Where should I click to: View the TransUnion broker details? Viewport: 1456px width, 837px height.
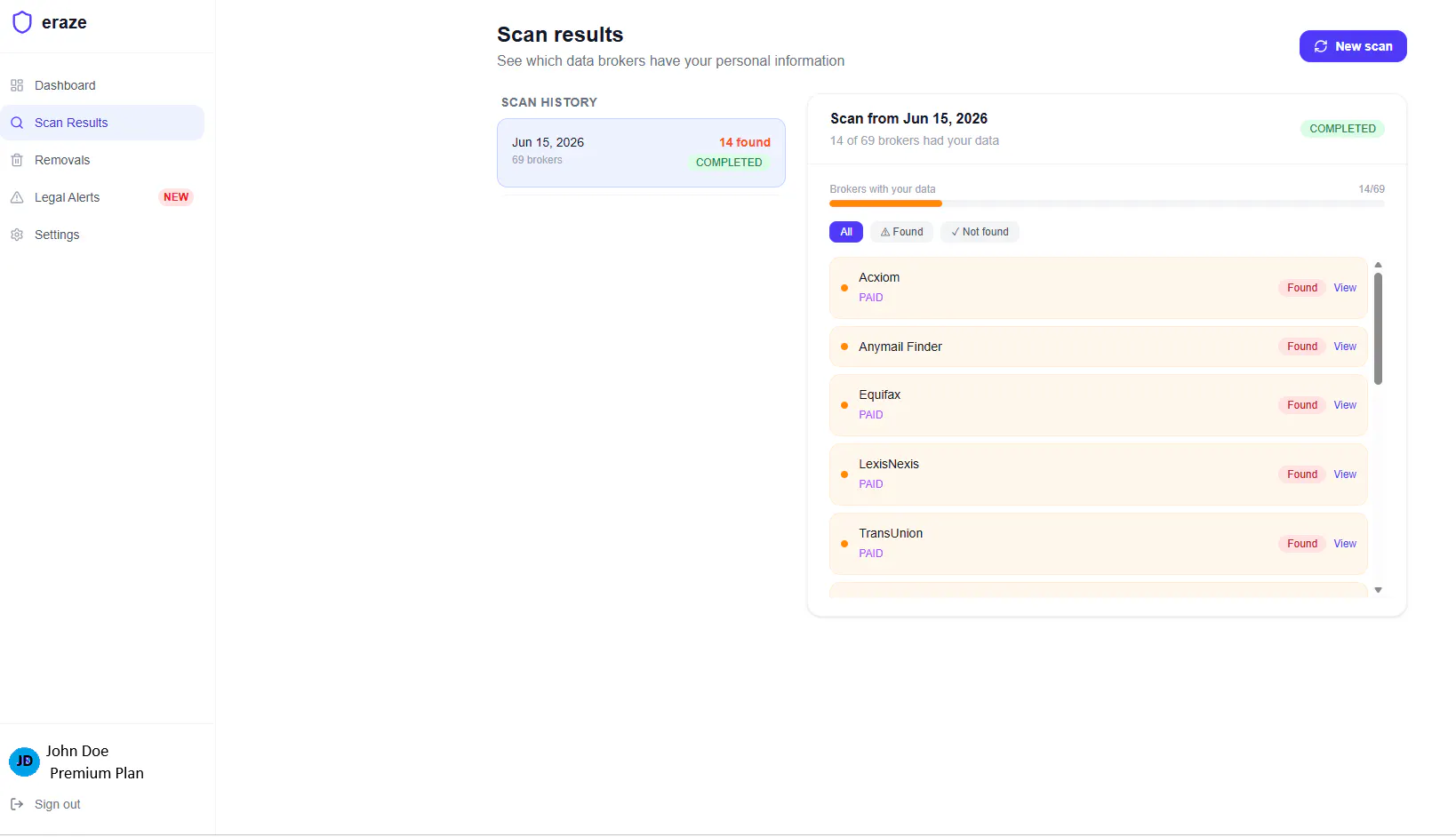(1345, 544)
